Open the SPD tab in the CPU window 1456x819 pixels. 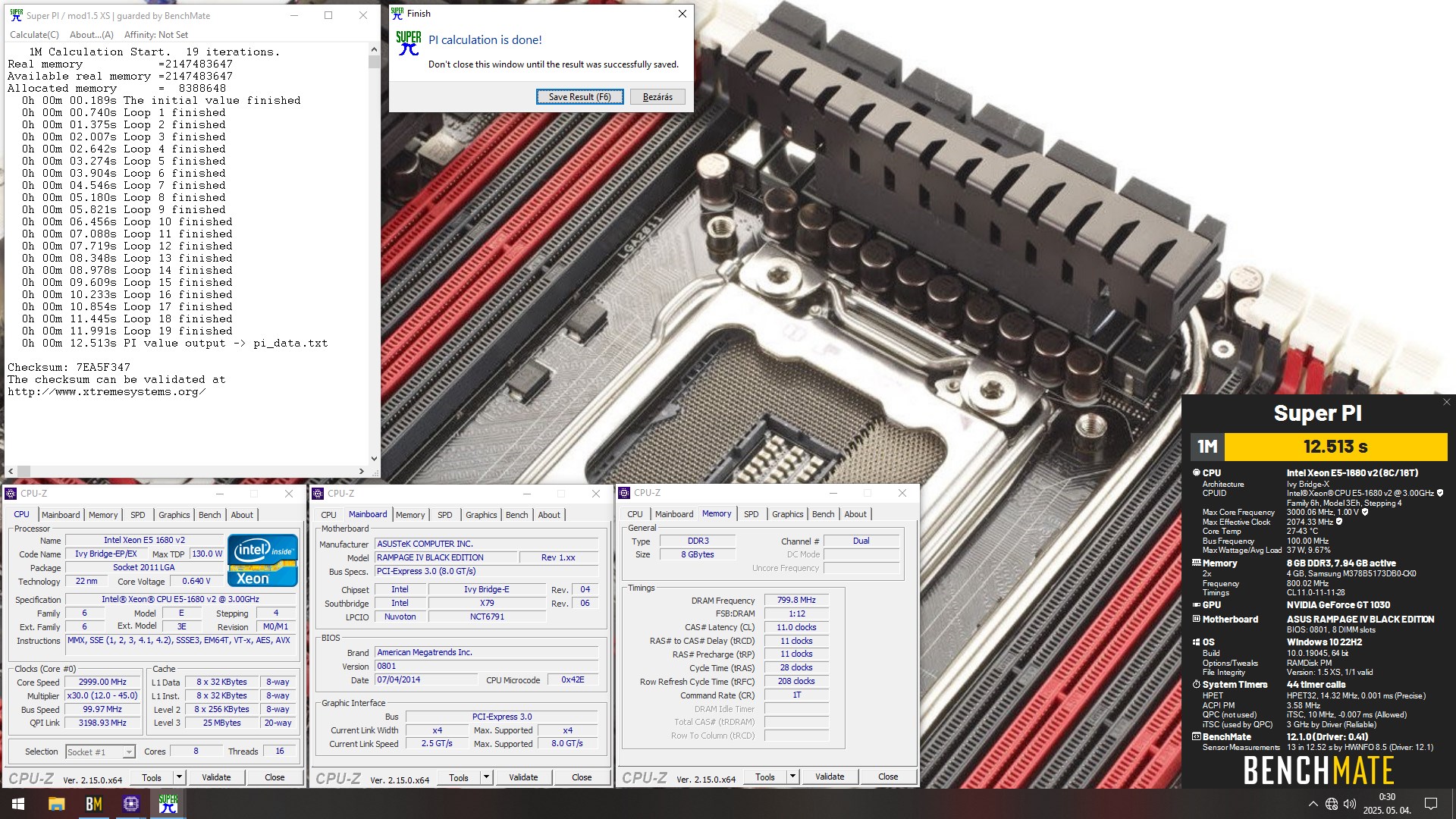(137, 515)
